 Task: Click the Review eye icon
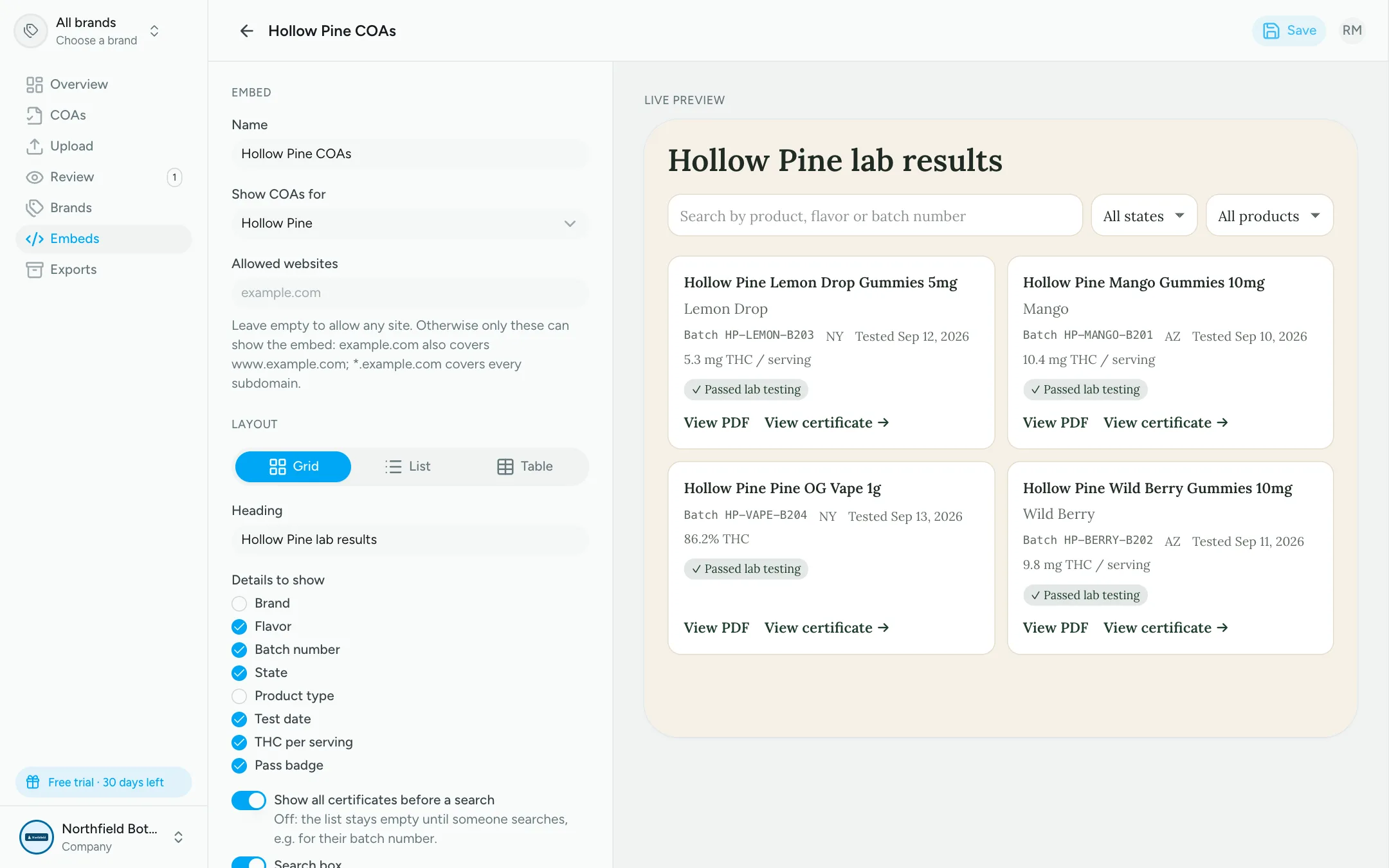[35, 177]
